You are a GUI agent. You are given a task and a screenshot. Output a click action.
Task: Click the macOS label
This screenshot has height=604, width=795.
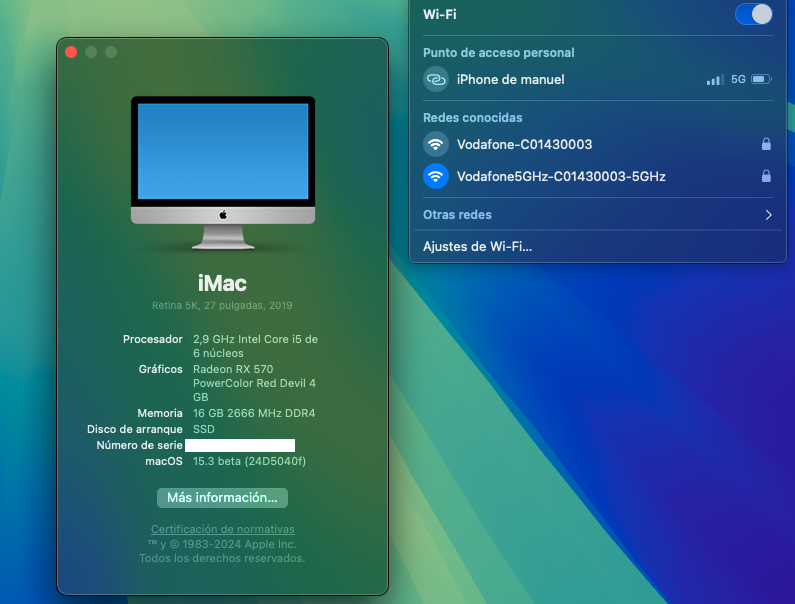(x=164, y=461)
